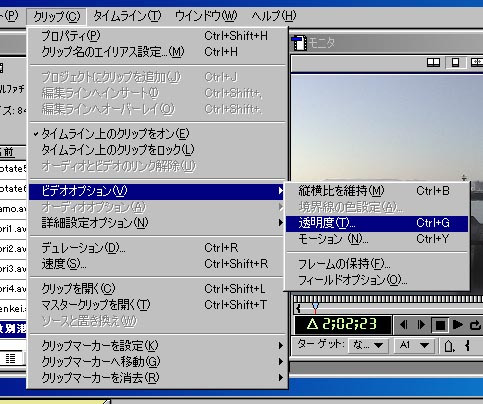483x404 pixels.
Task: Click the Stop button in monitor
Action: coord(440,325)
